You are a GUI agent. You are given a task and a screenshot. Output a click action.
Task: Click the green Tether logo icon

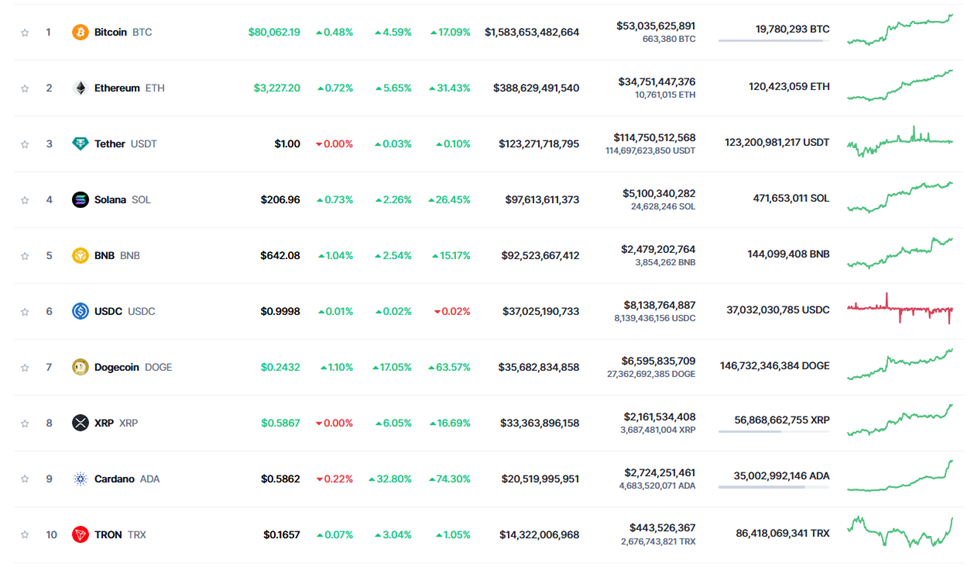(80, 143)
